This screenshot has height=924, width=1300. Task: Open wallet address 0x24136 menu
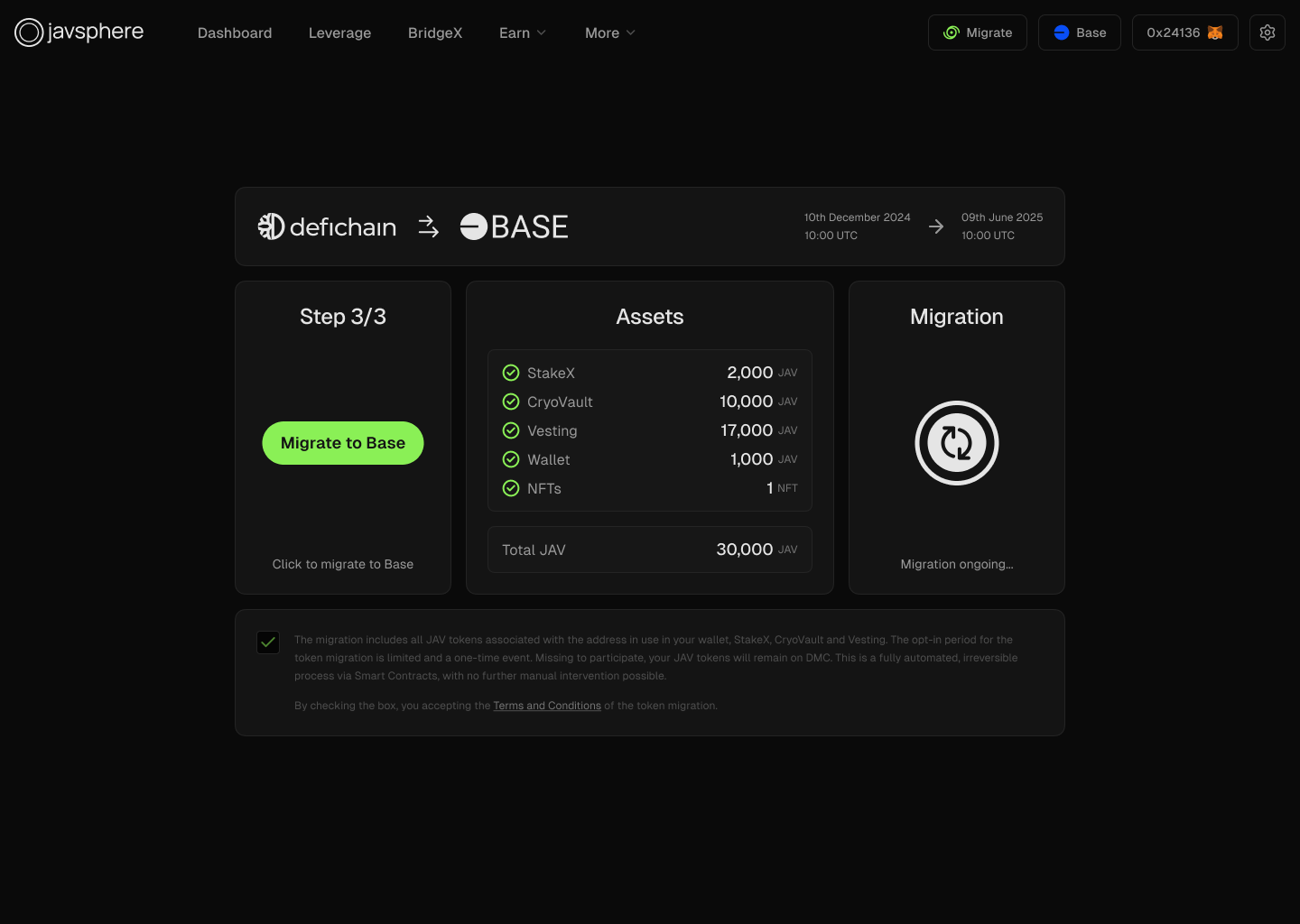pos(1185,32)
